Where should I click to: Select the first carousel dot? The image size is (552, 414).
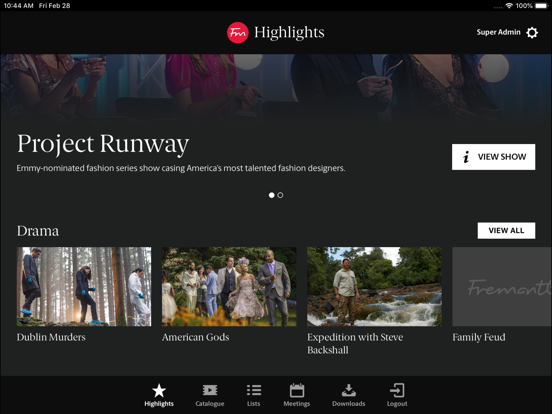[x=271, y=195]
